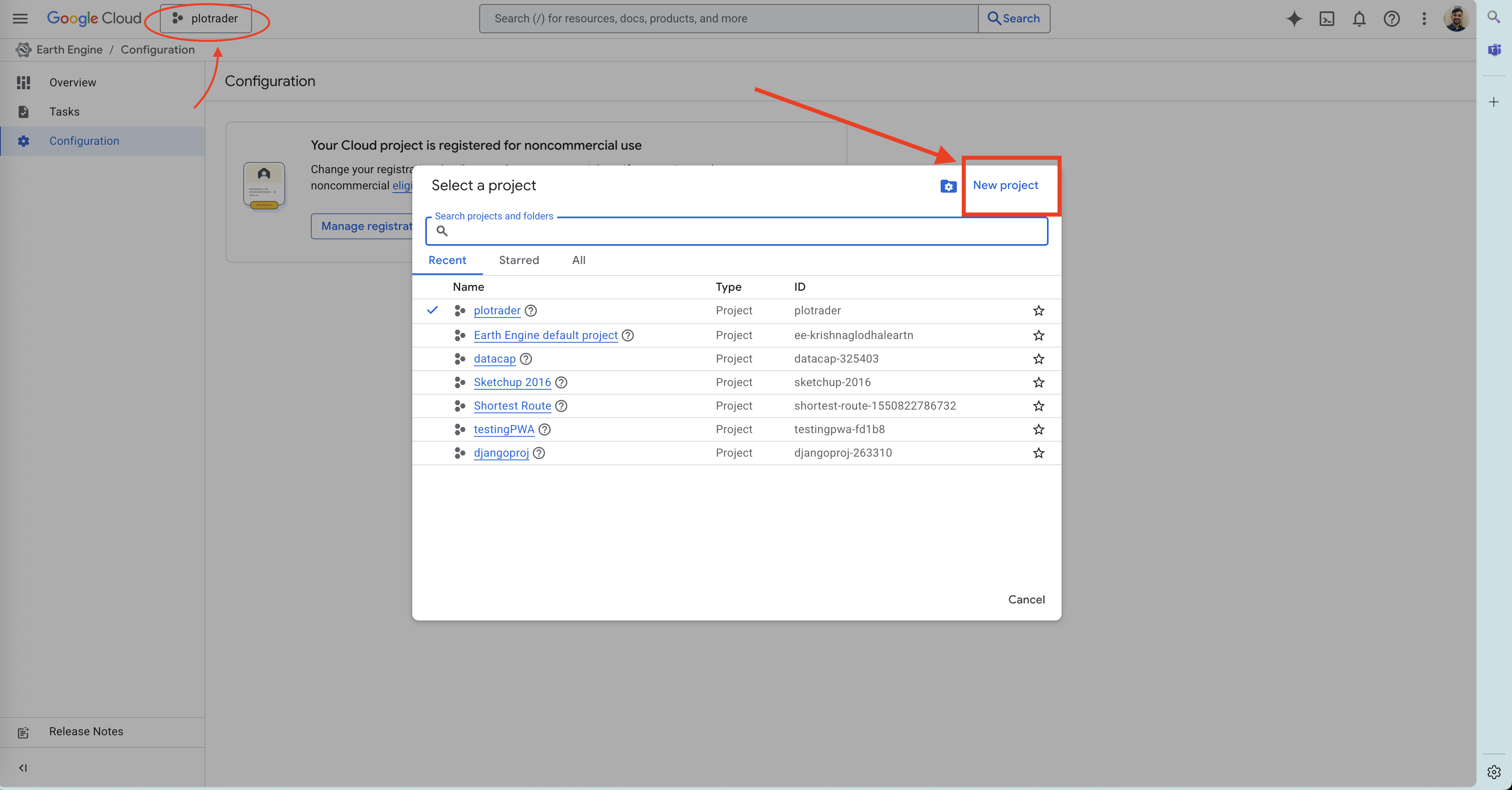This screenshot has height=790, width=1512.
Task: Click the plus icon in browser sidebar
Action: 1493,102
